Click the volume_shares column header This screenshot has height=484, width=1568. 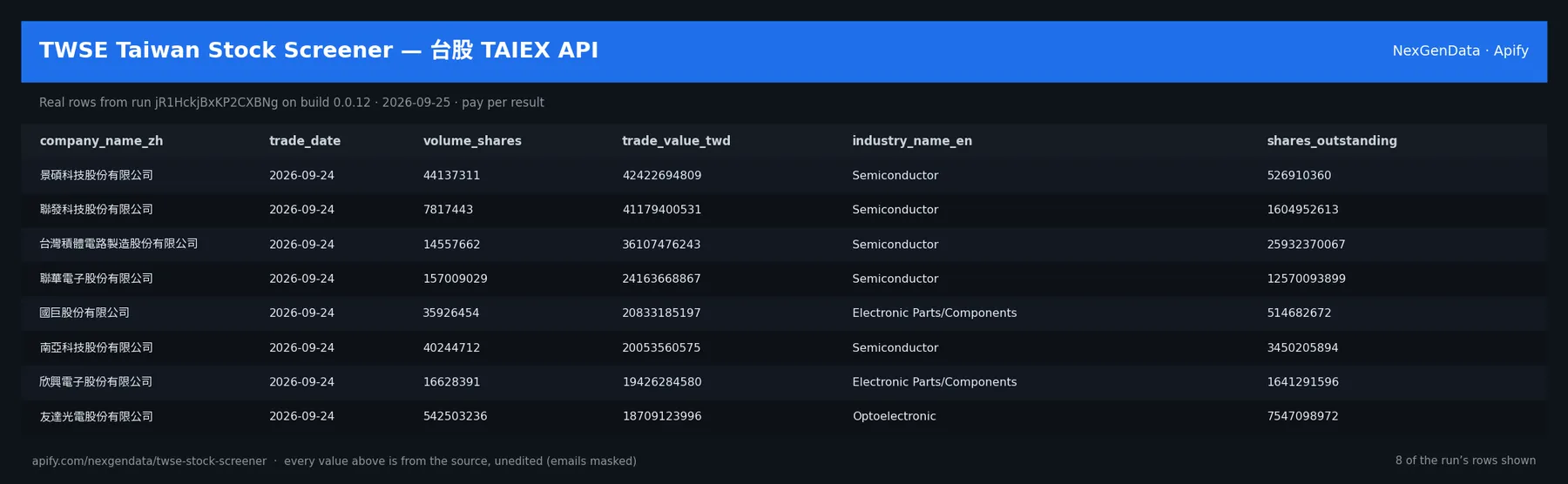click(x=472, y=141)
